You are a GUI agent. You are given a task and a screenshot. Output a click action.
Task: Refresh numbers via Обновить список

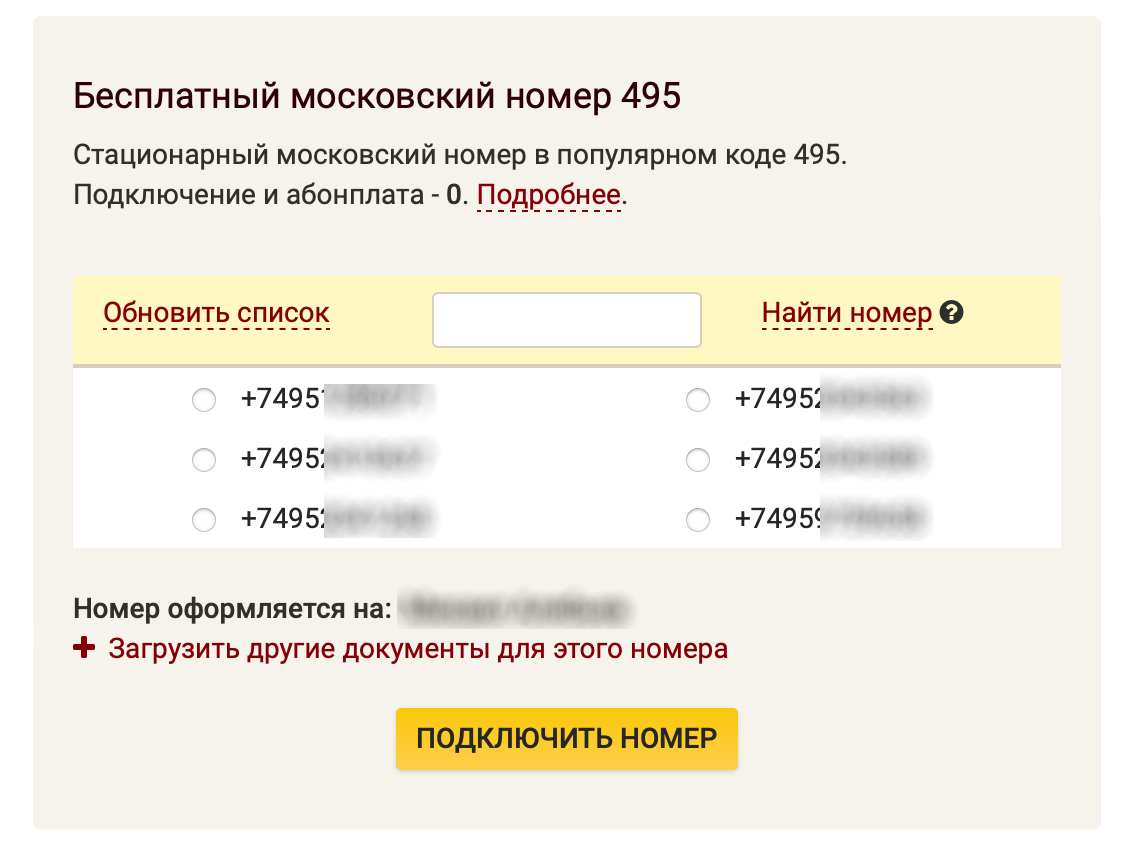click(216, 313)
